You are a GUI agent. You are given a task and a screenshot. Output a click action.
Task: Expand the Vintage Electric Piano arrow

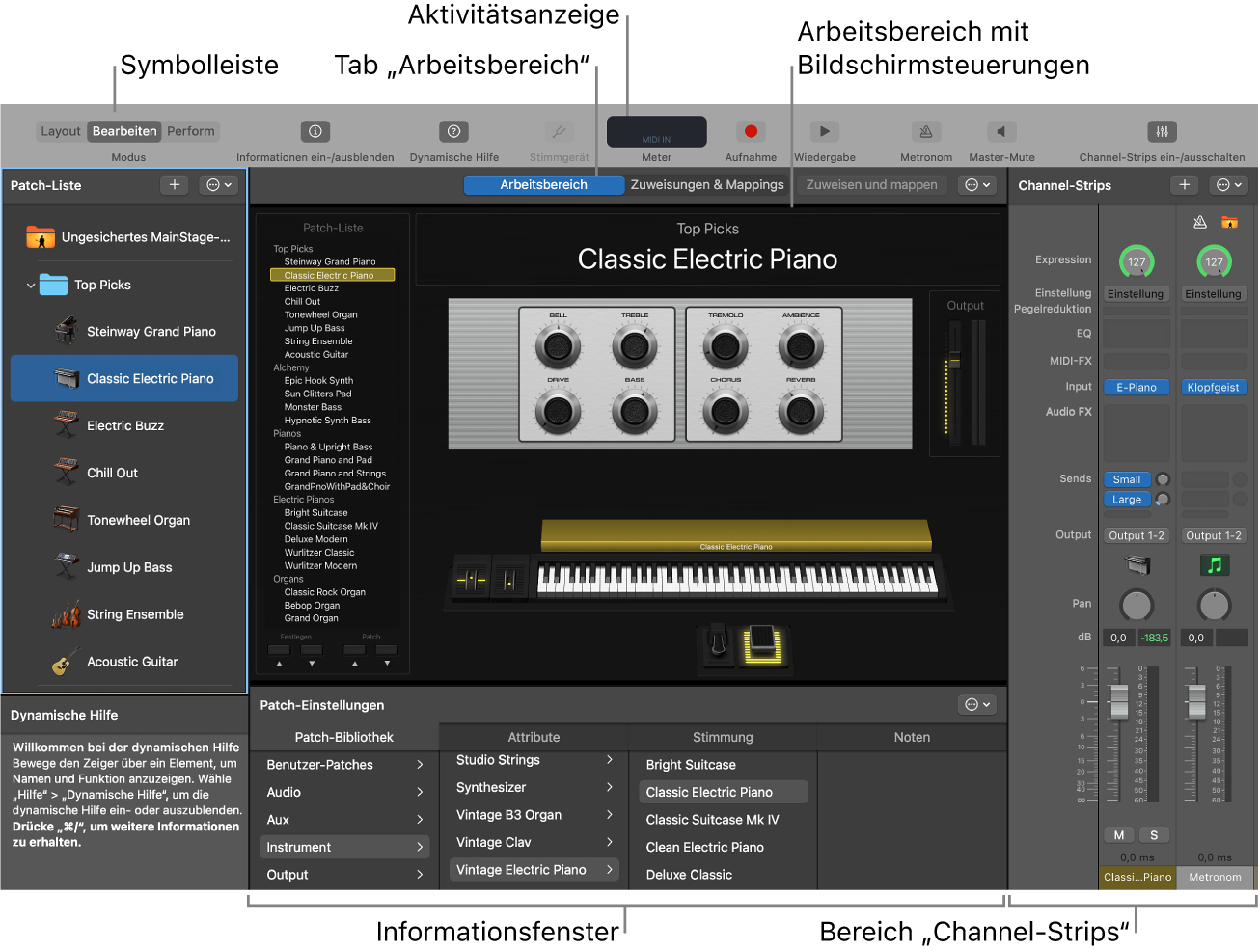click(610, 870)
